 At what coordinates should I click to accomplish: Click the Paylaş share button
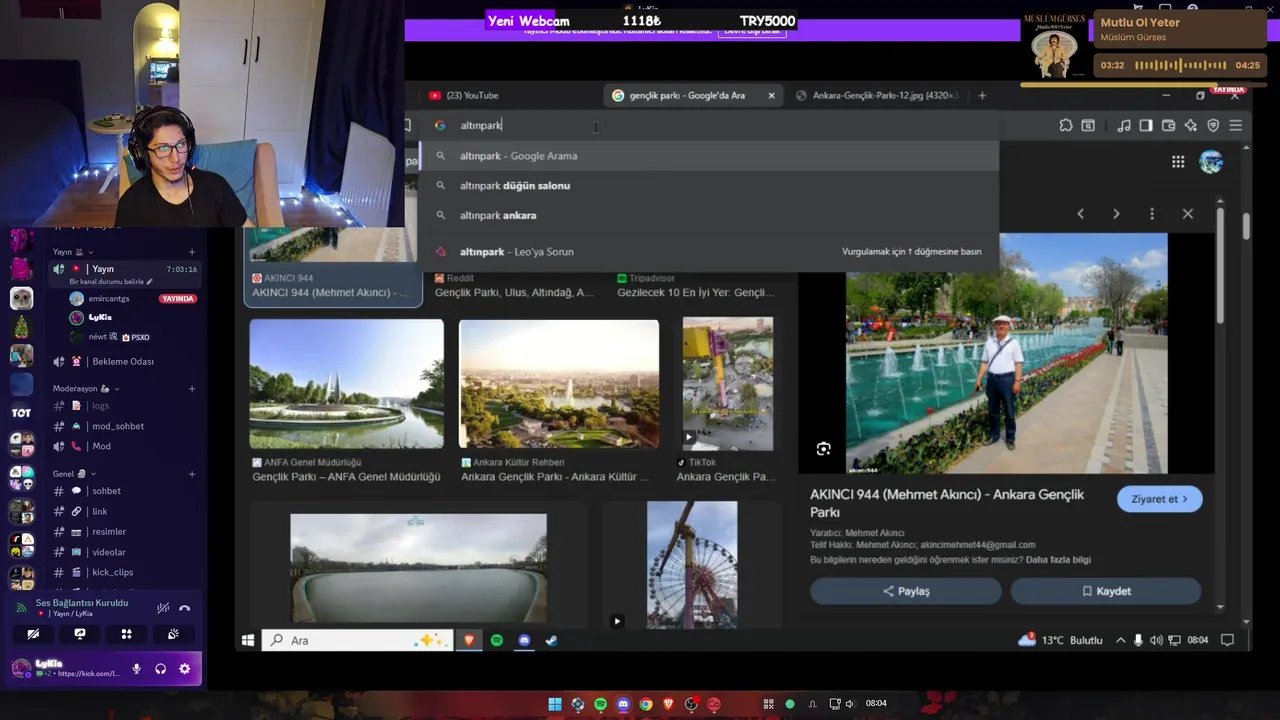pyautogui.click(x=906, y=591)
